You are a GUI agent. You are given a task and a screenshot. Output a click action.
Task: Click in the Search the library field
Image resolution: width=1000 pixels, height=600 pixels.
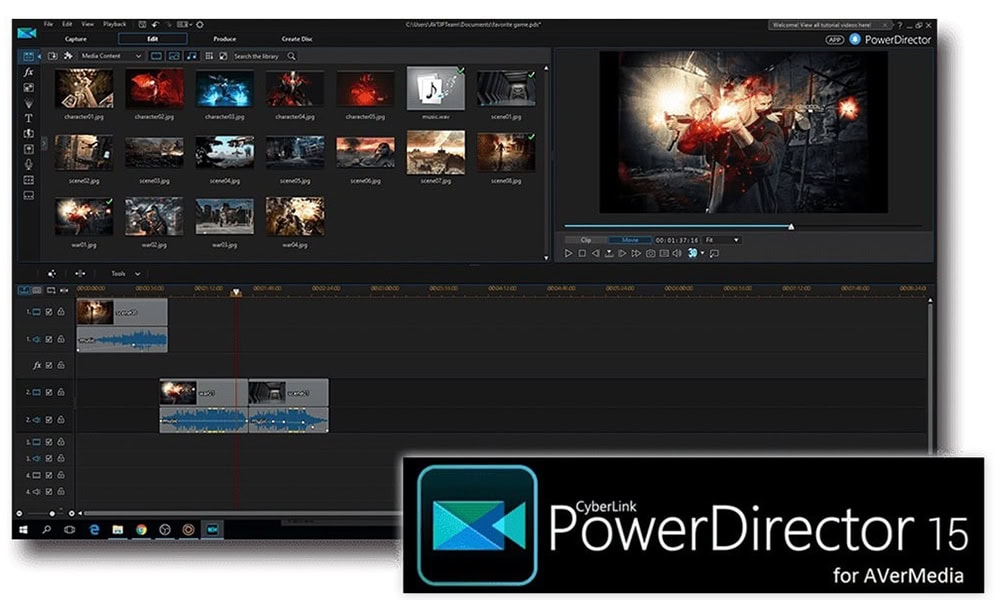(x=259, y=56)
